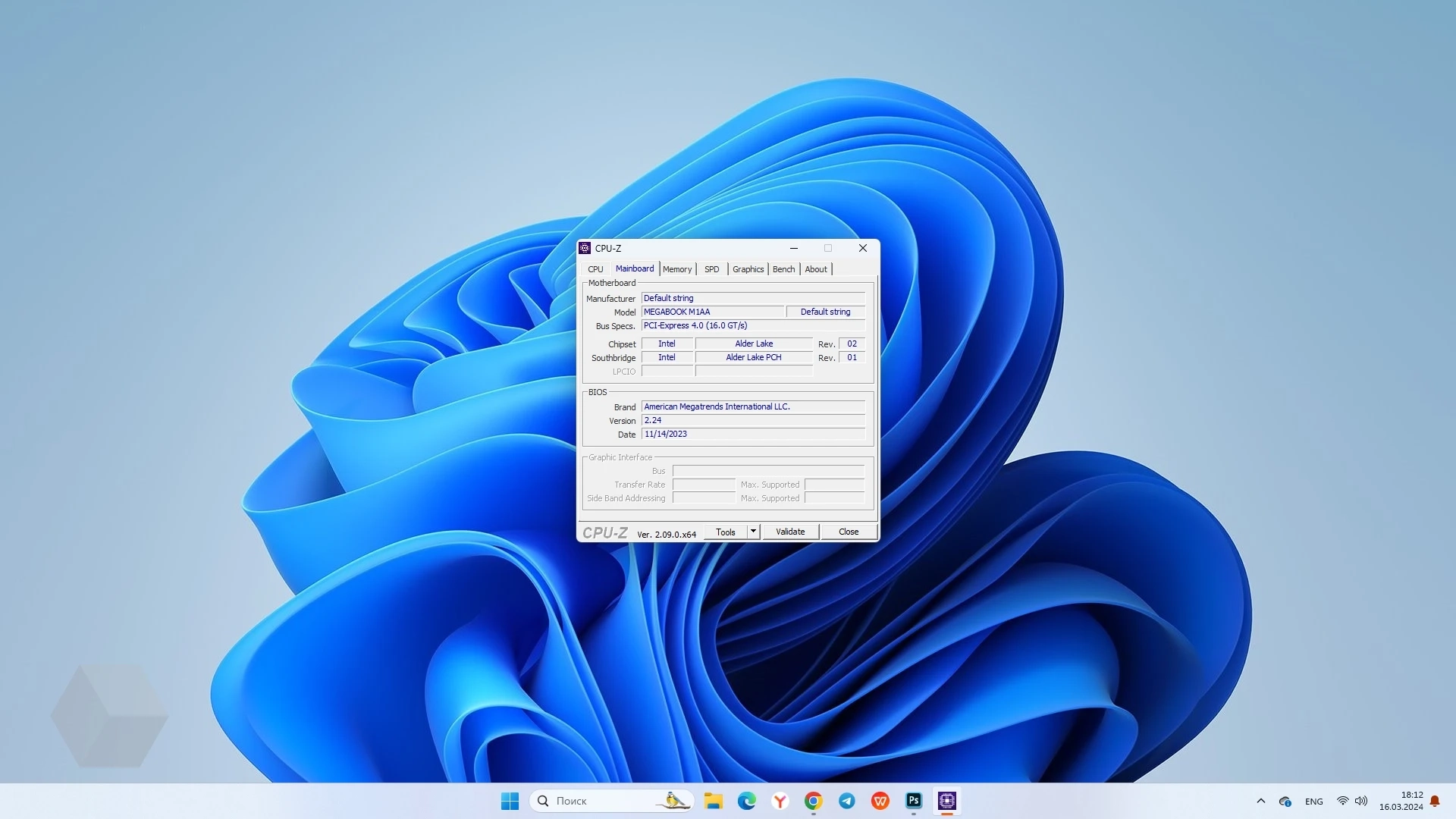Click Mainboard tab currently active
The width and height of the screenshot is (1456, 819).
click(634, 269)
